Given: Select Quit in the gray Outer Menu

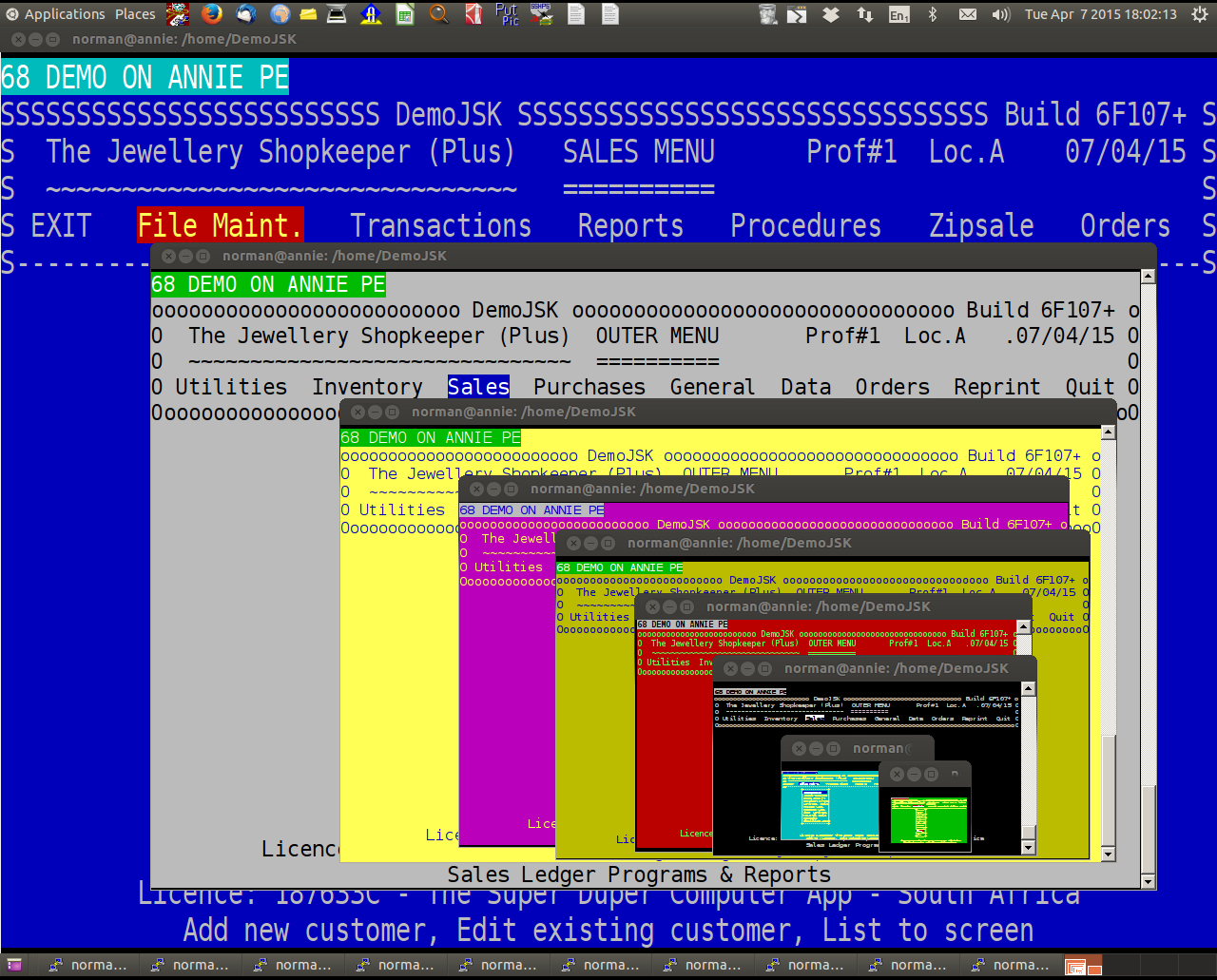Looking at the screenshot, I should click(1090, 387).
